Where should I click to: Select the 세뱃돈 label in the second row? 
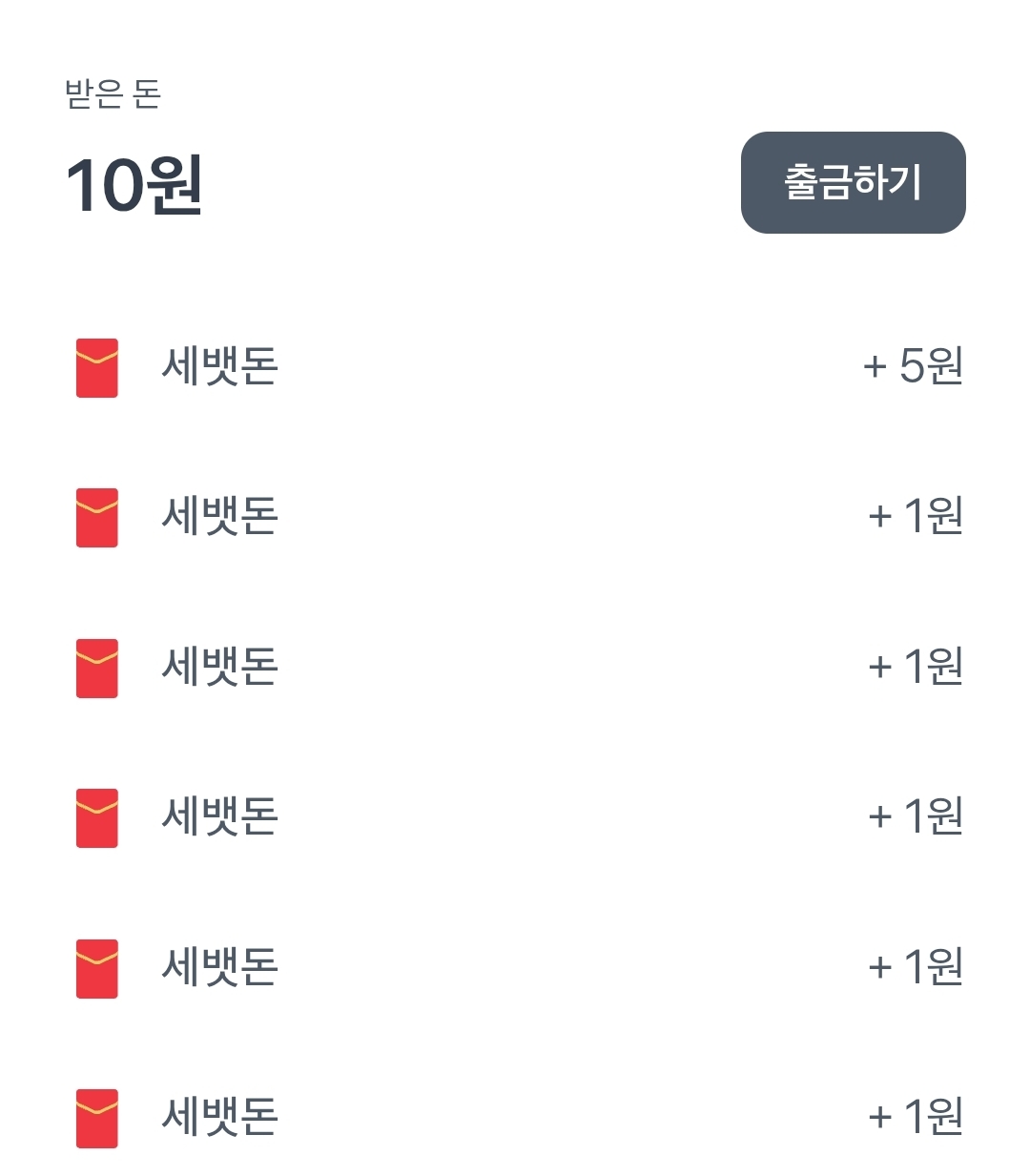coord(219,516)
